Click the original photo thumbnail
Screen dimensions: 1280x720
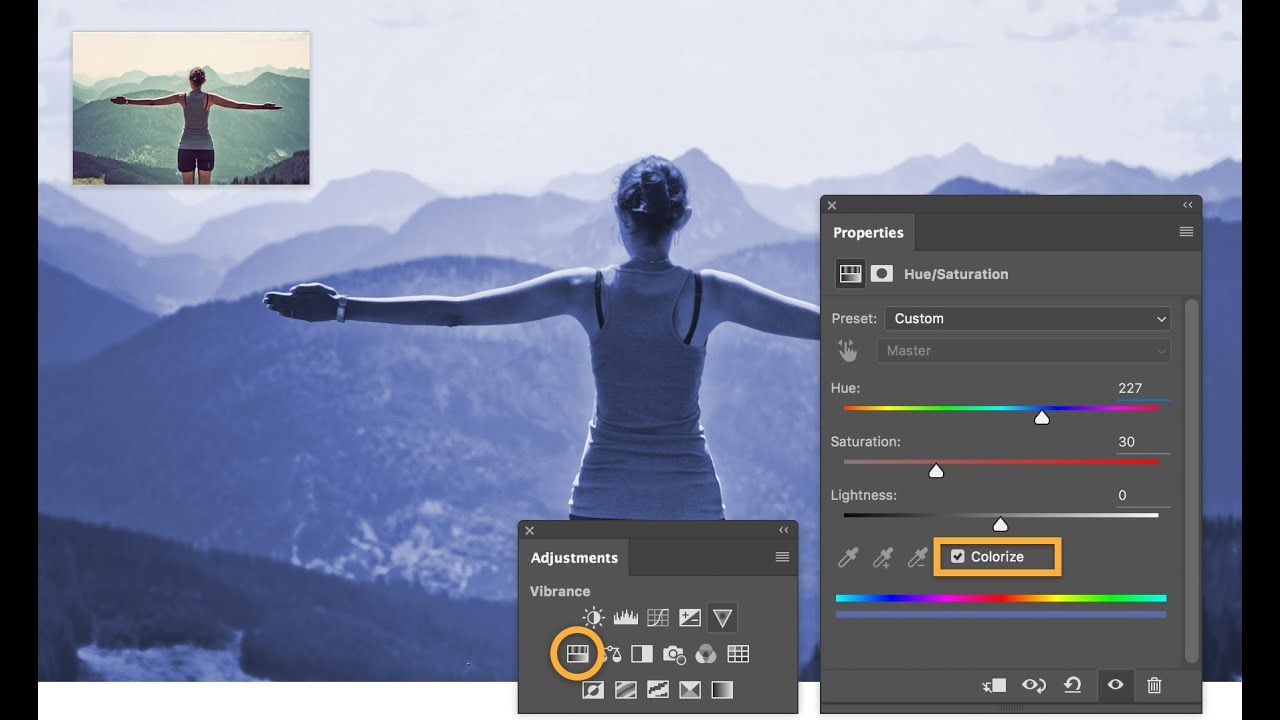pos(191,108)
